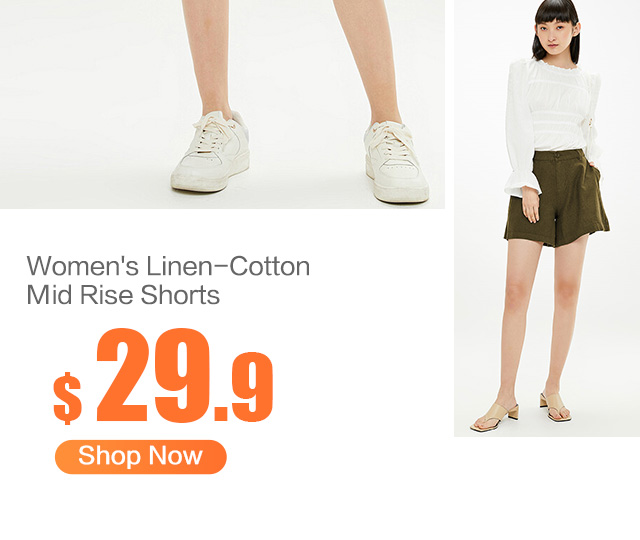This screenshot has width=640, height=540.
Task: Click the right white sneaker
Action: pos(396,162)
